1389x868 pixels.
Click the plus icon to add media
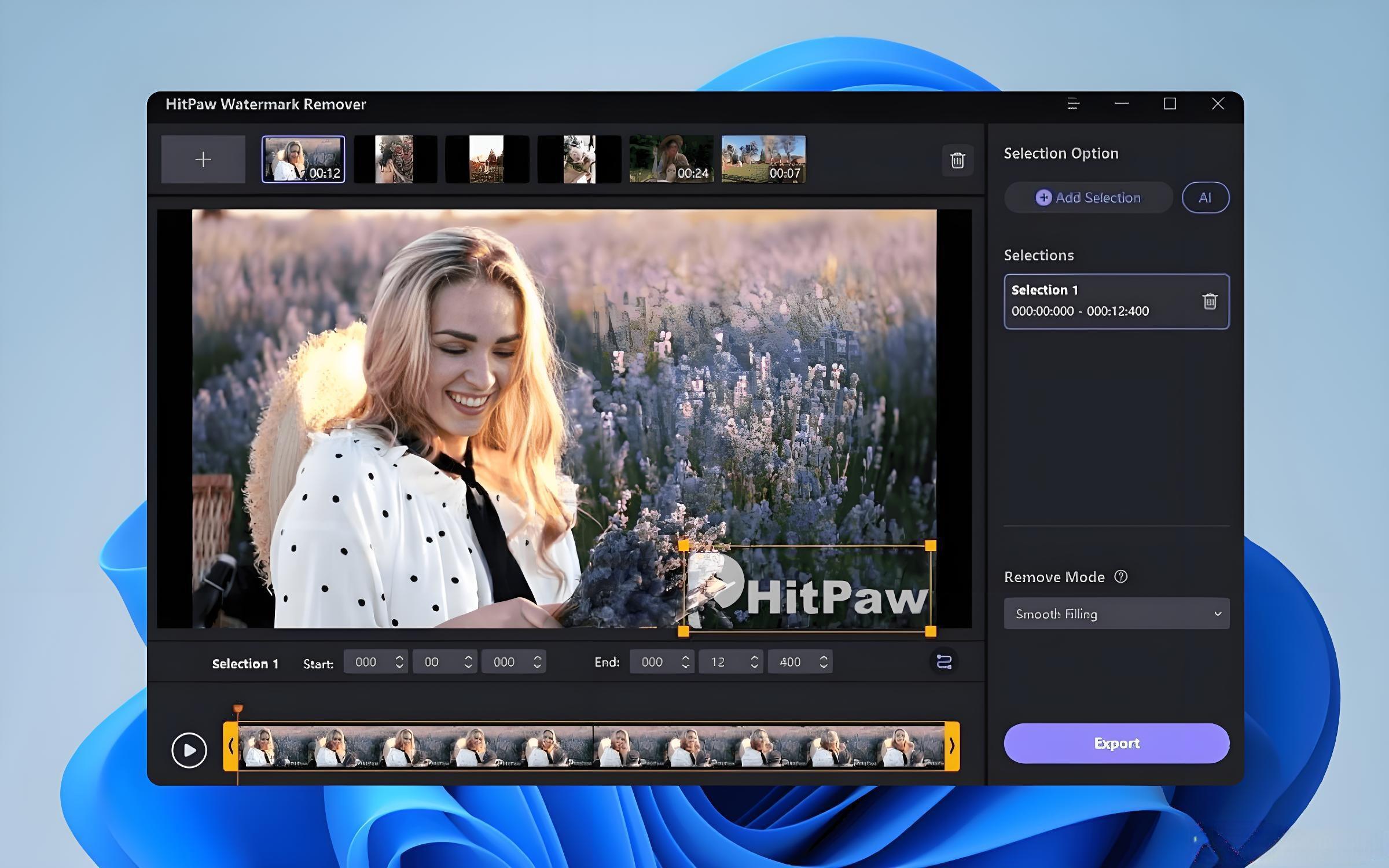[203, 160]
